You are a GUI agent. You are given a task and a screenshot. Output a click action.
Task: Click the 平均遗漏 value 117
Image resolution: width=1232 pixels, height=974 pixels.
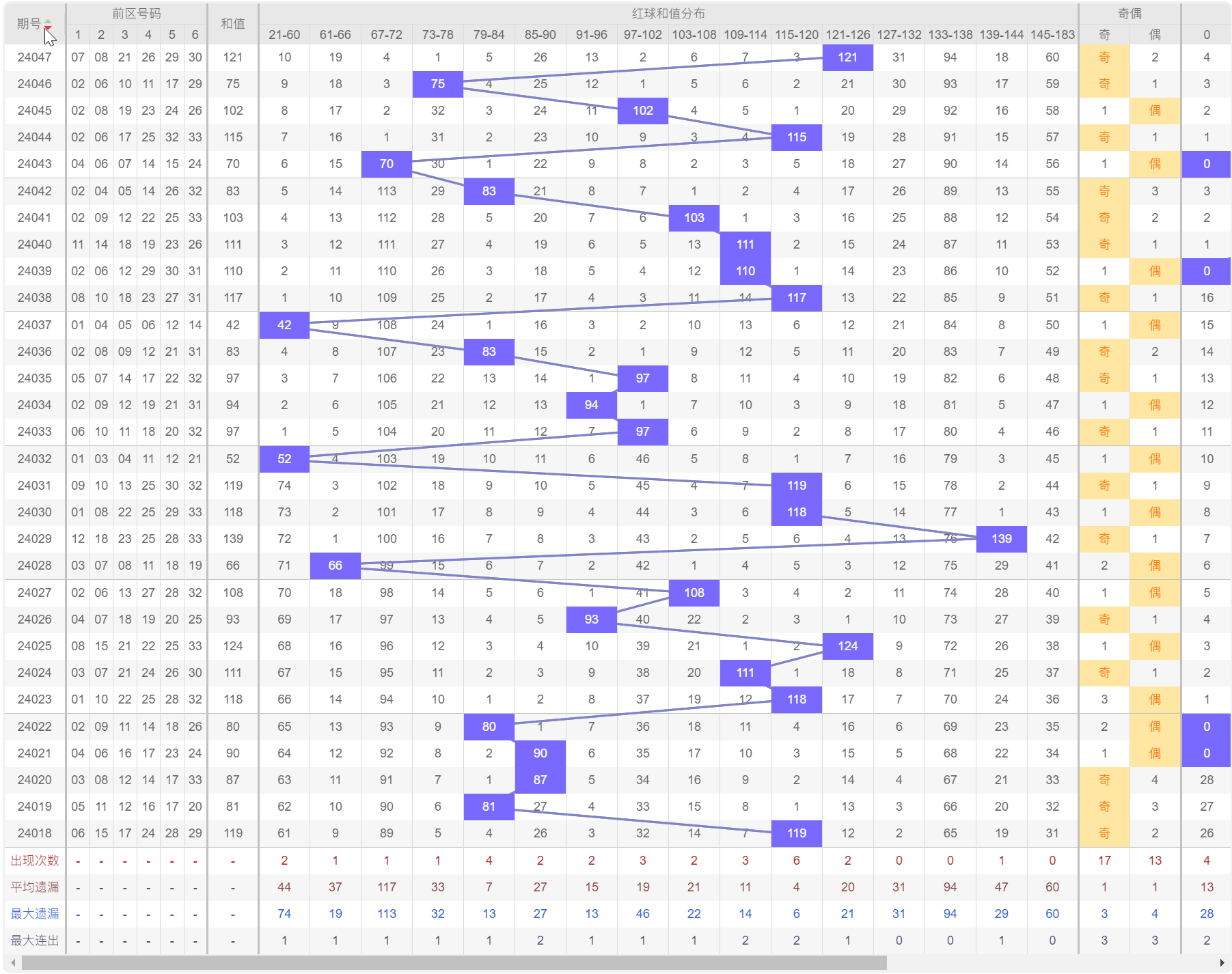click(x=387, y=887)
